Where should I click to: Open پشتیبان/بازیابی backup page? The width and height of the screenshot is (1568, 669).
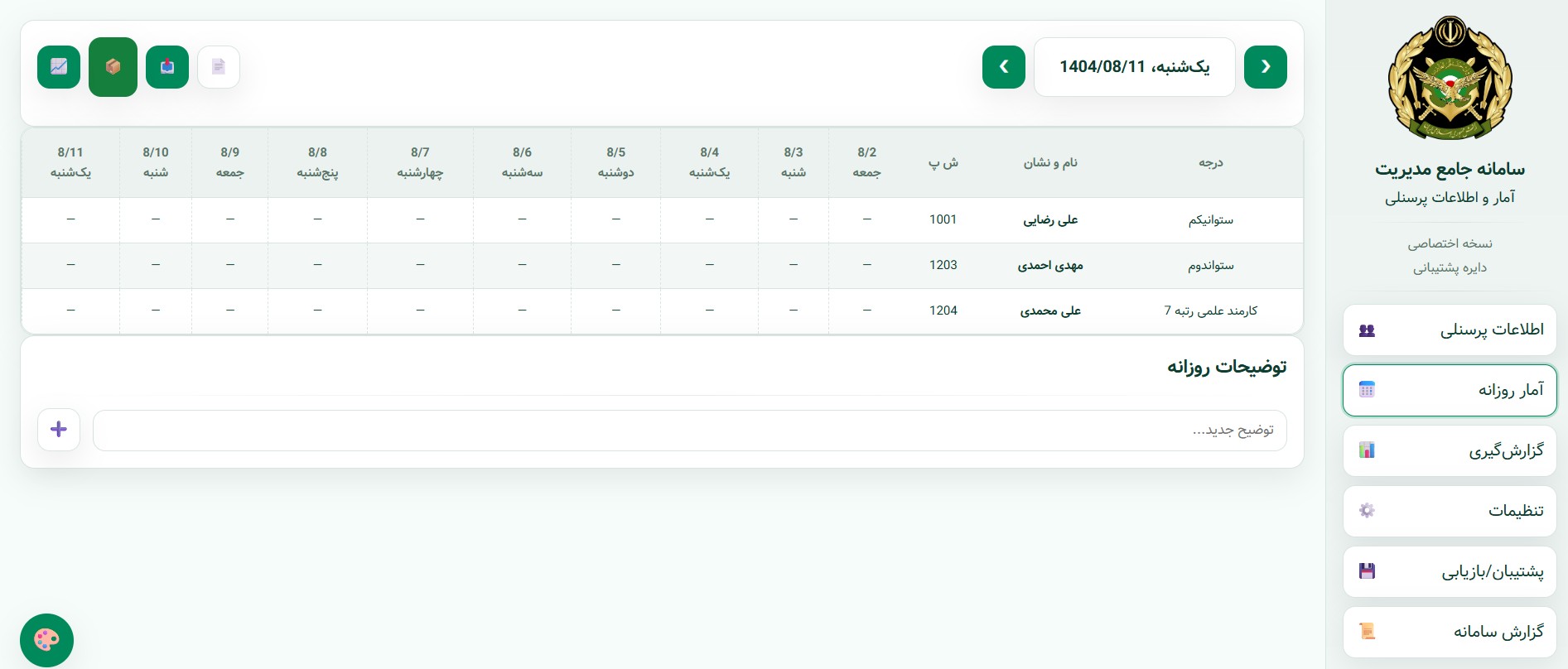1450,571
